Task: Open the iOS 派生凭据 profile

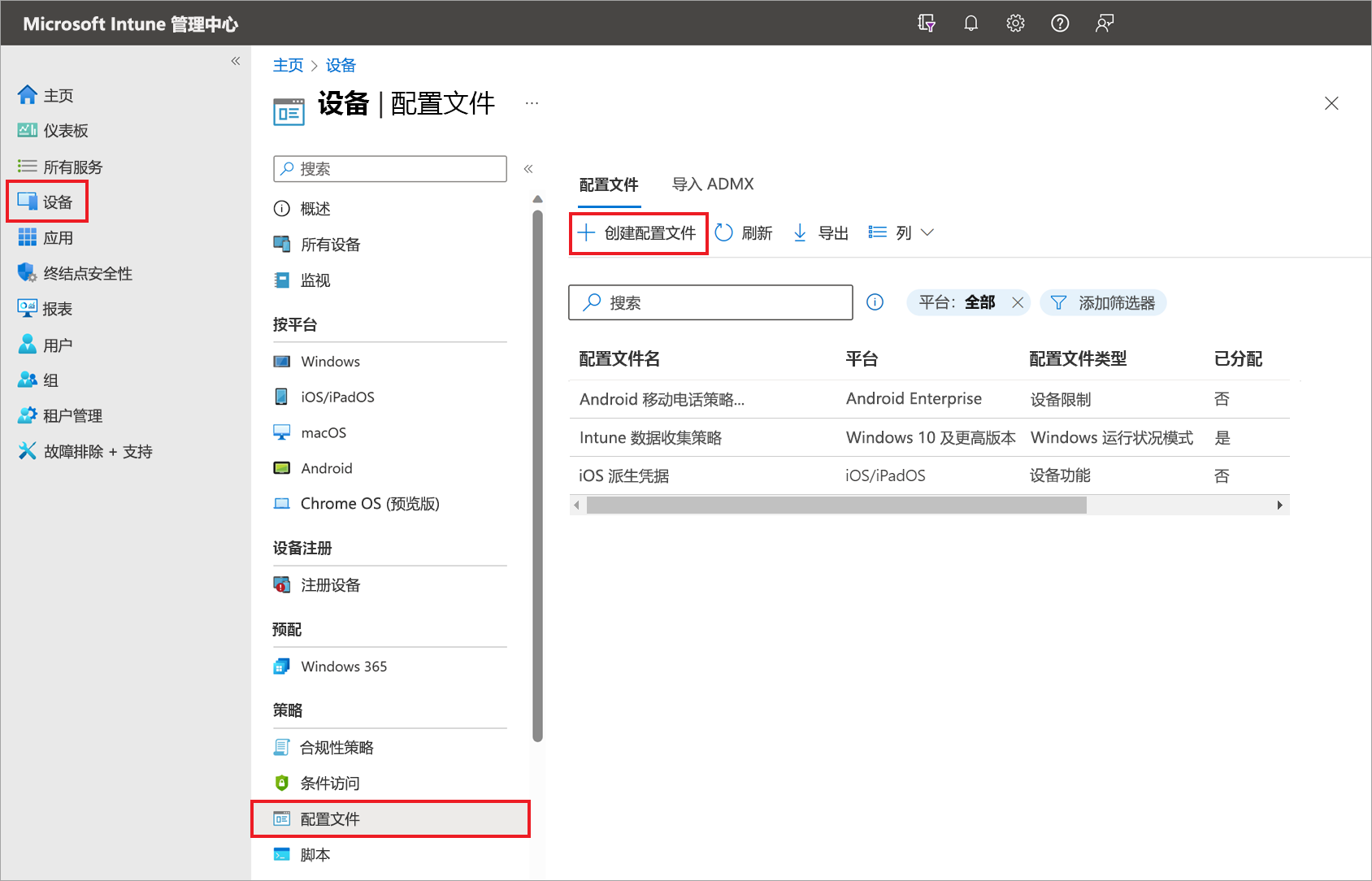Action: coord(623,475)
